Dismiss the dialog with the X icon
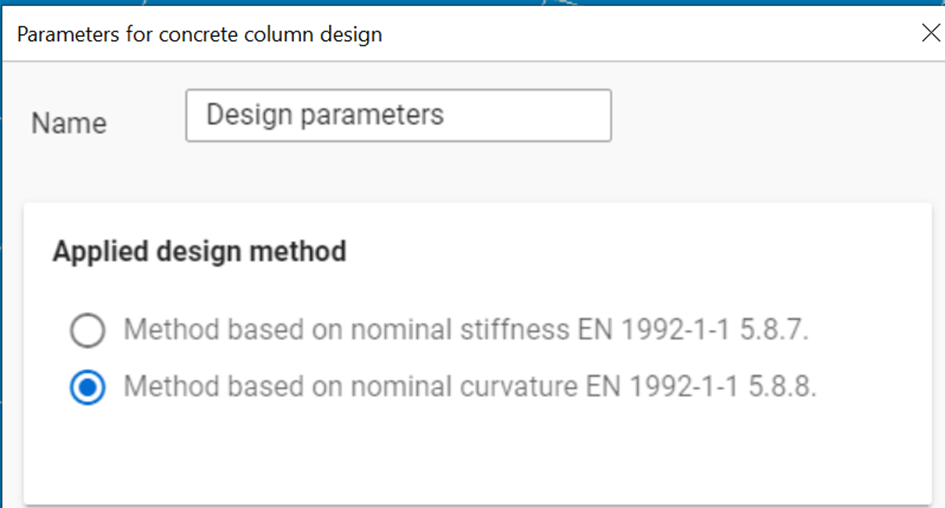 pyautogui.click(x=931, y=33)
